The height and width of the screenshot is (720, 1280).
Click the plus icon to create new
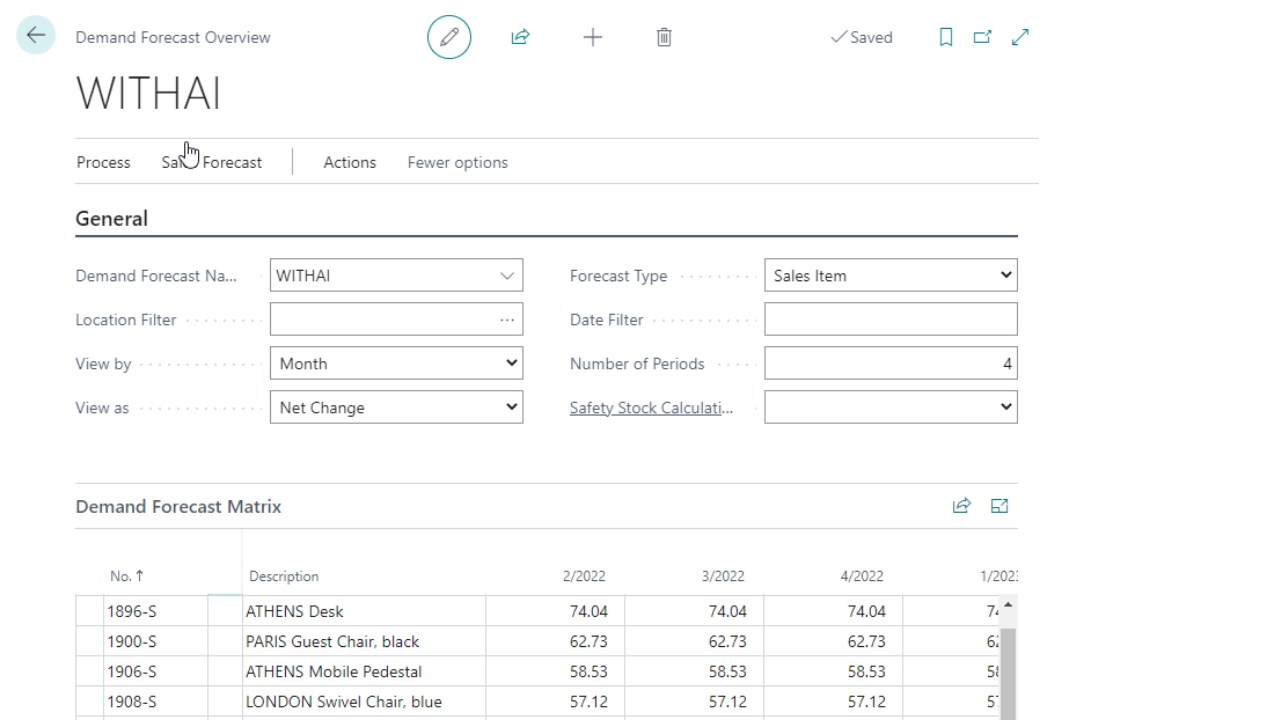[592, 37]
